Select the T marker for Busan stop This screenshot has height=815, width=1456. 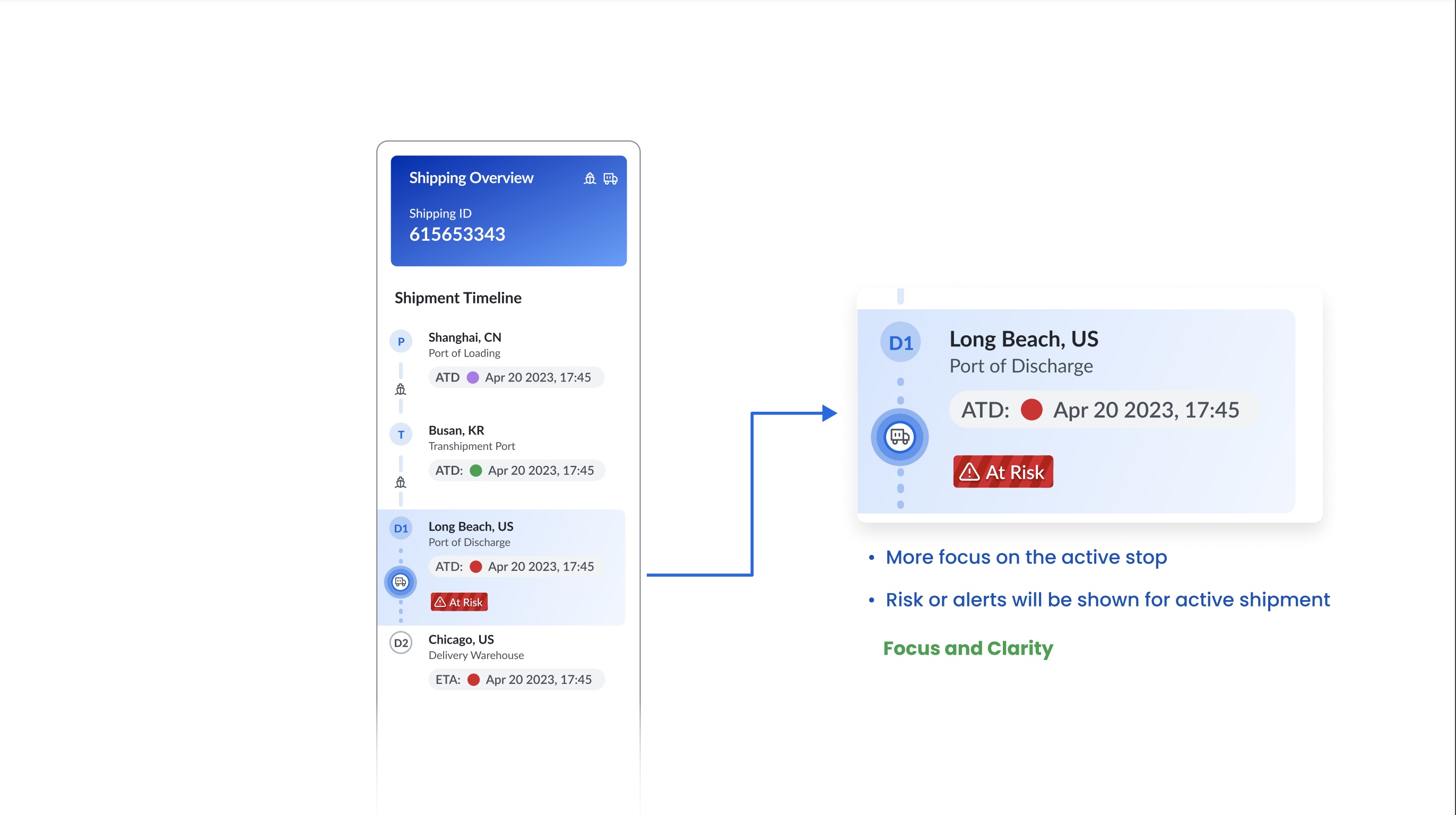click(401, 435)
